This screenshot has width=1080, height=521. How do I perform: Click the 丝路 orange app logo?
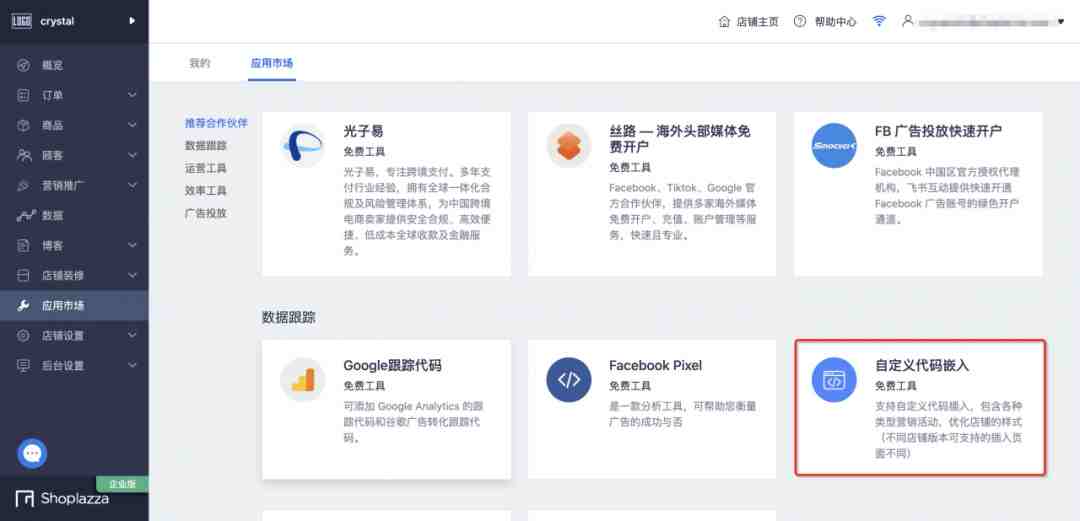[x=569, y=145]
